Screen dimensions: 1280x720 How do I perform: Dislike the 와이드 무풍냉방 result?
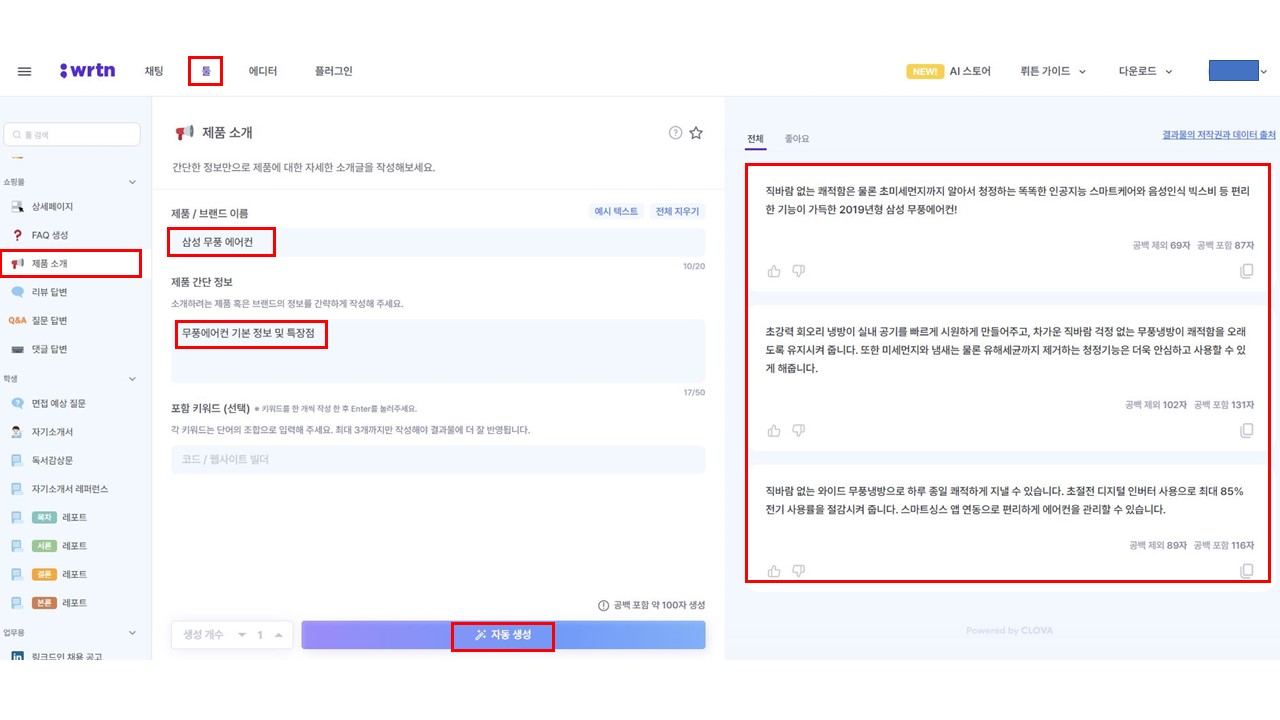(798, 571)
